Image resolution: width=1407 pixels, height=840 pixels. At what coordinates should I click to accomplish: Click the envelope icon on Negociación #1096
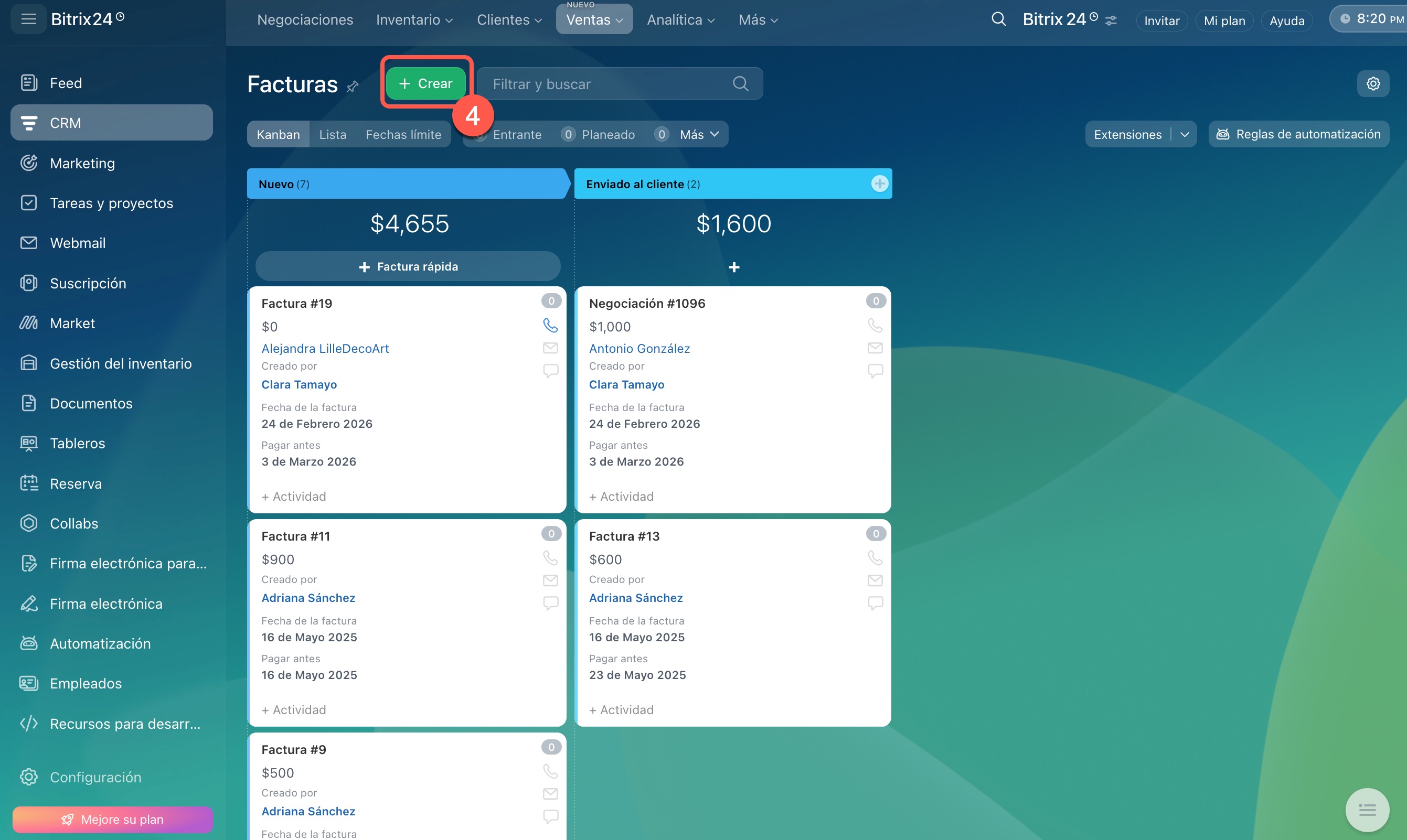click(x=875, y=348)
